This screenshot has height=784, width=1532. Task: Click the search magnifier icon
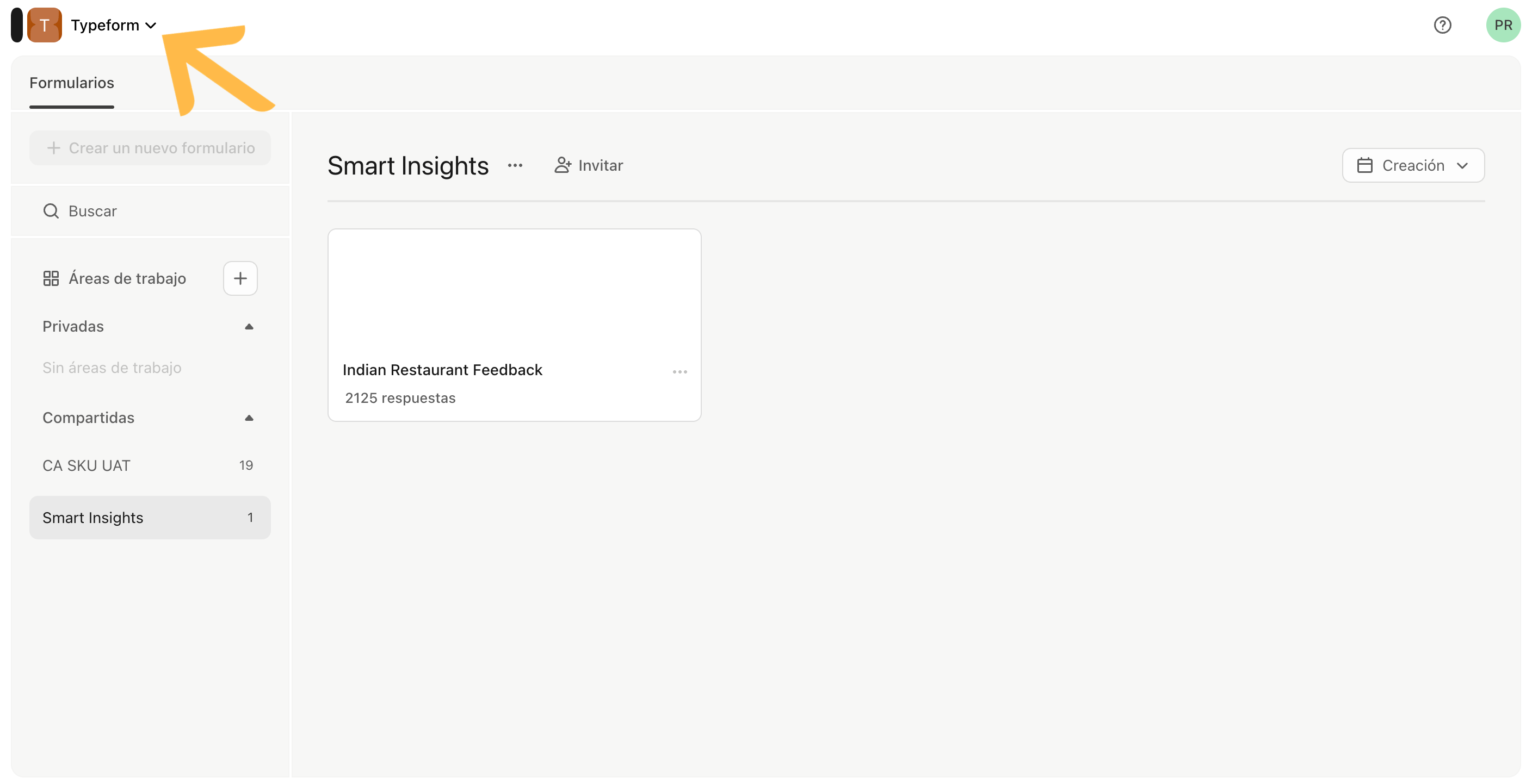click(x=51, y=211)
